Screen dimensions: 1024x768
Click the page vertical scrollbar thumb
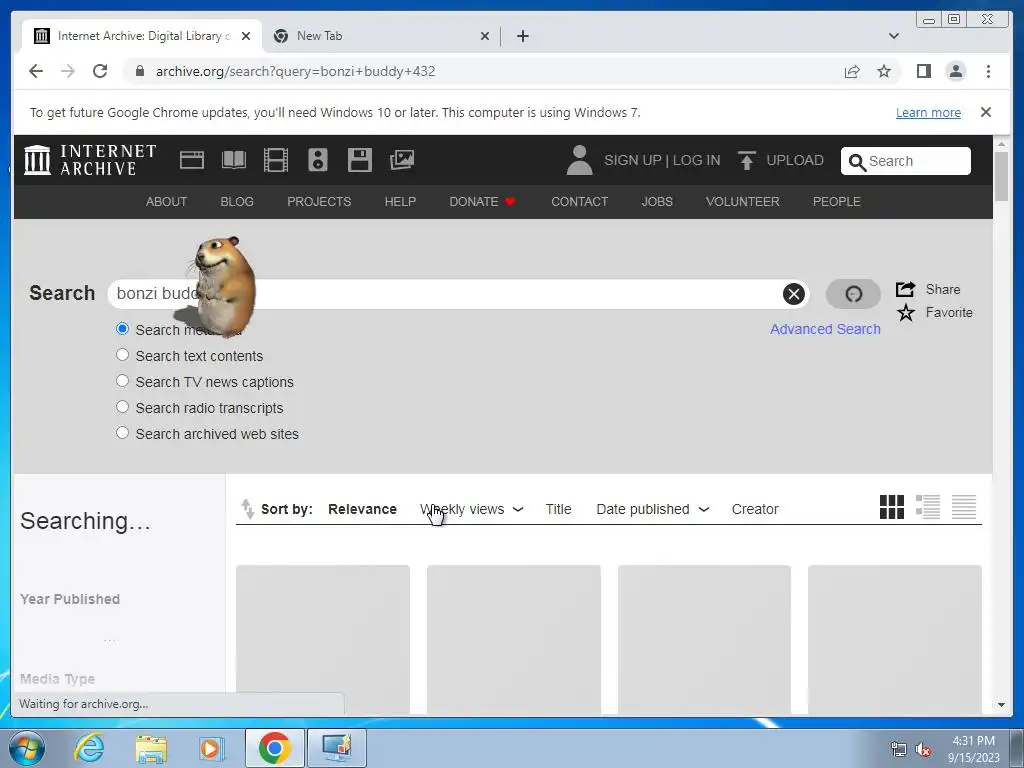coord(1001,176)
